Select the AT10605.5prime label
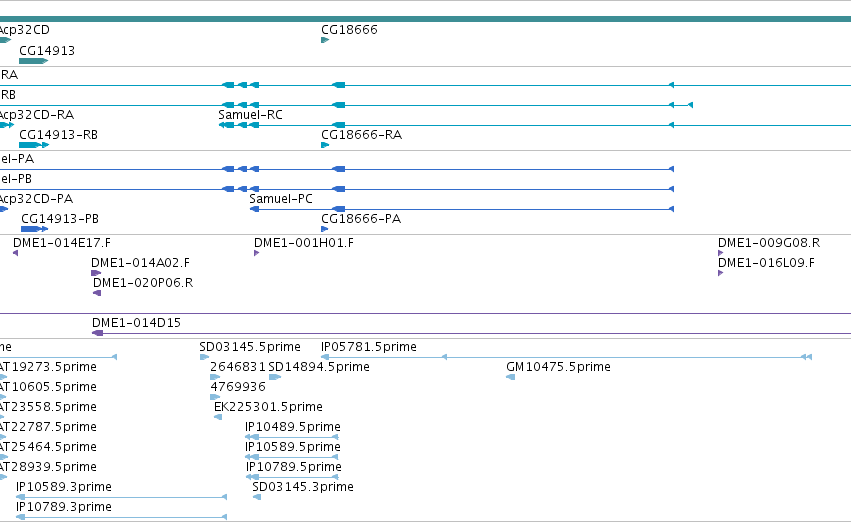Screen dimensions: 851x522 click(x=48, y=387)
